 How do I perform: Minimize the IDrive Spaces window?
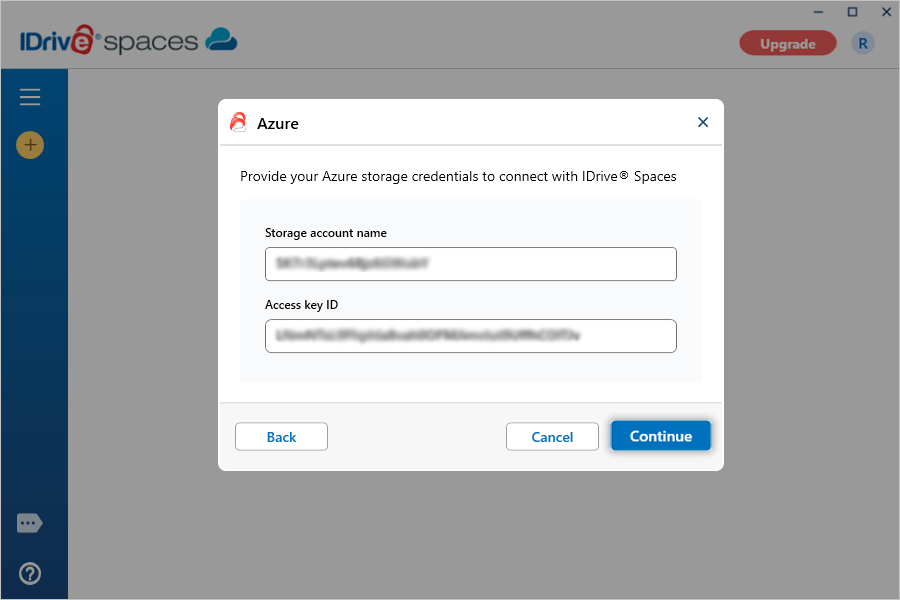pos(818,12)
